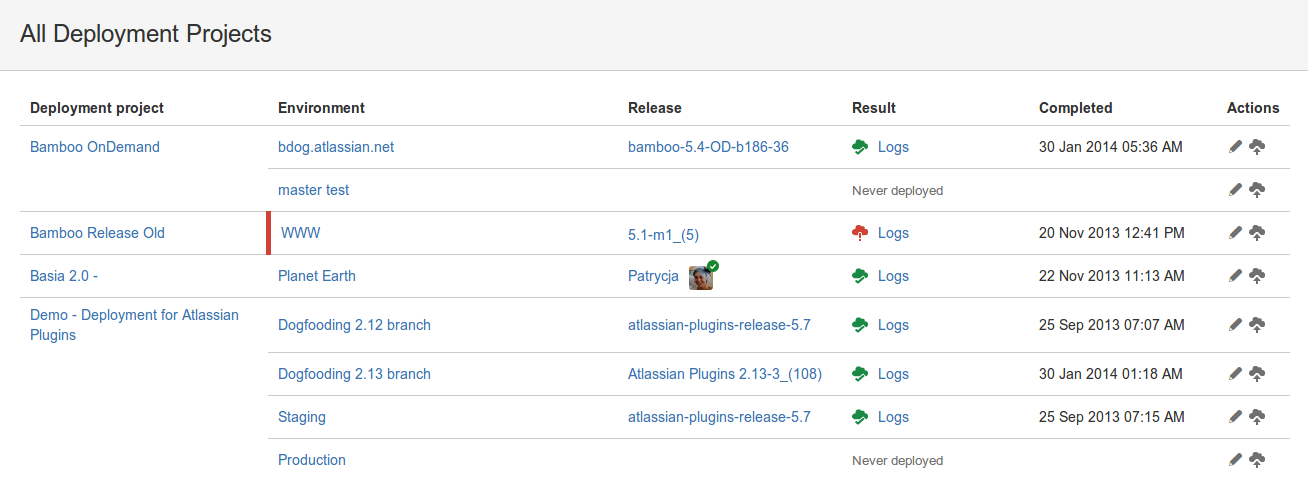The width and height of the screenshot is (1308, 480).
Task: Click deploy cloud icon for bdog.atlassian.net row
Action: click(x=1257, y=147)
